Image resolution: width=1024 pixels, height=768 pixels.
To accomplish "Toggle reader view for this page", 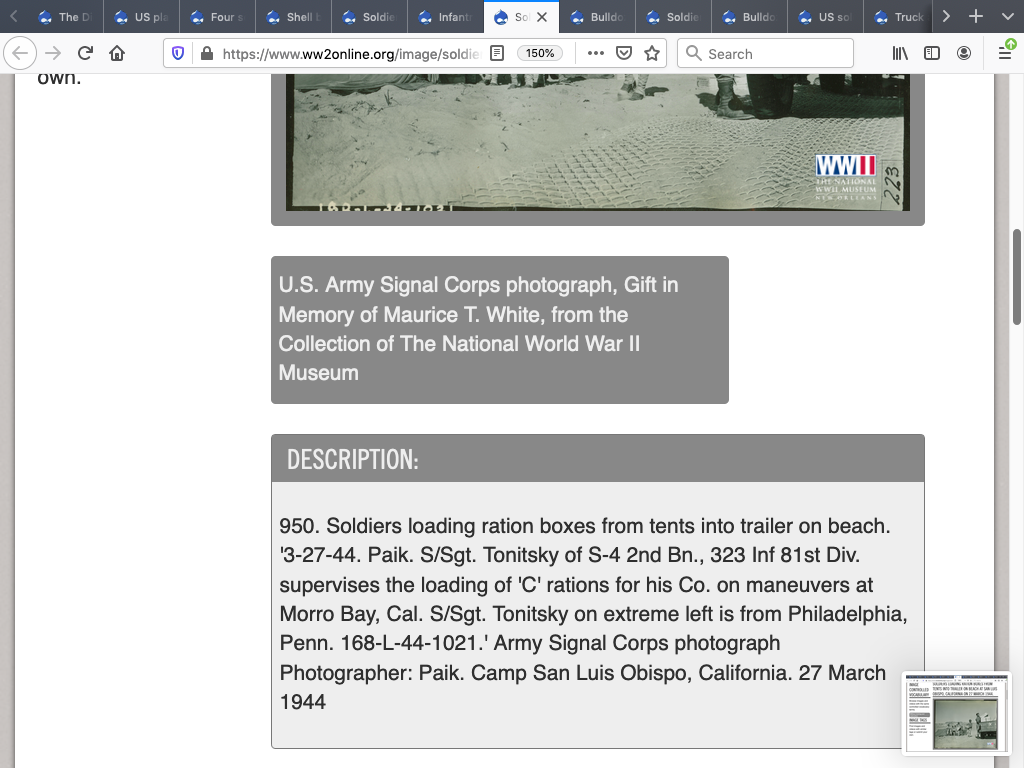I will coord(497,54).
